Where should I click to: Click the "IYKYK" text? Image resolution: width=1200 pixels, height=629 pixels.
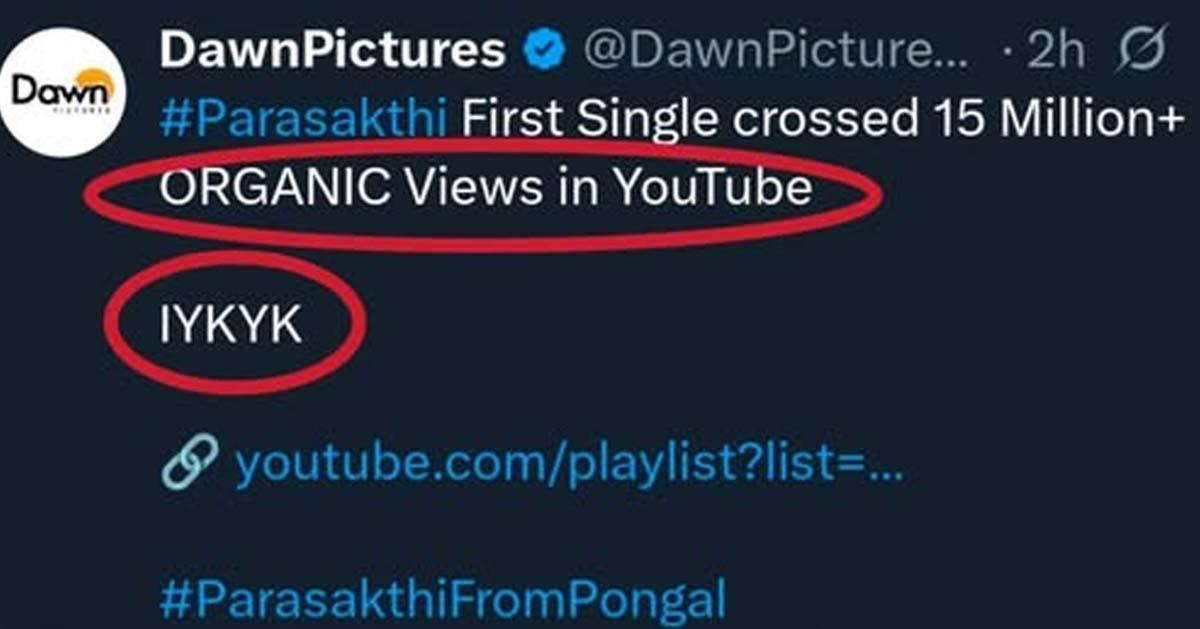coord(231,327)
